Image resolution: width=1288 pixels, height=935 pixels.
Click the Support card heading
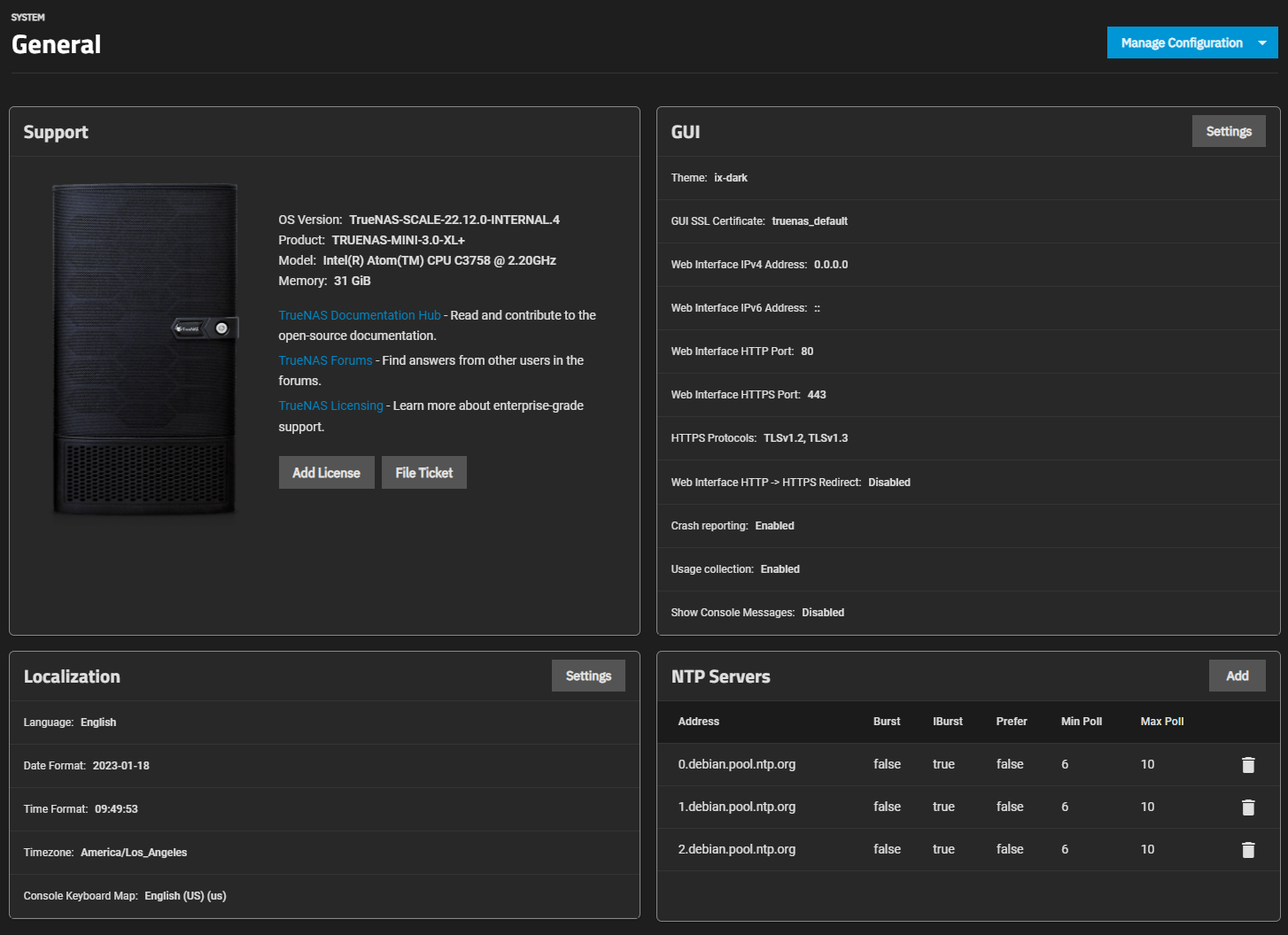pyautogui.click(x=56, y=132)
